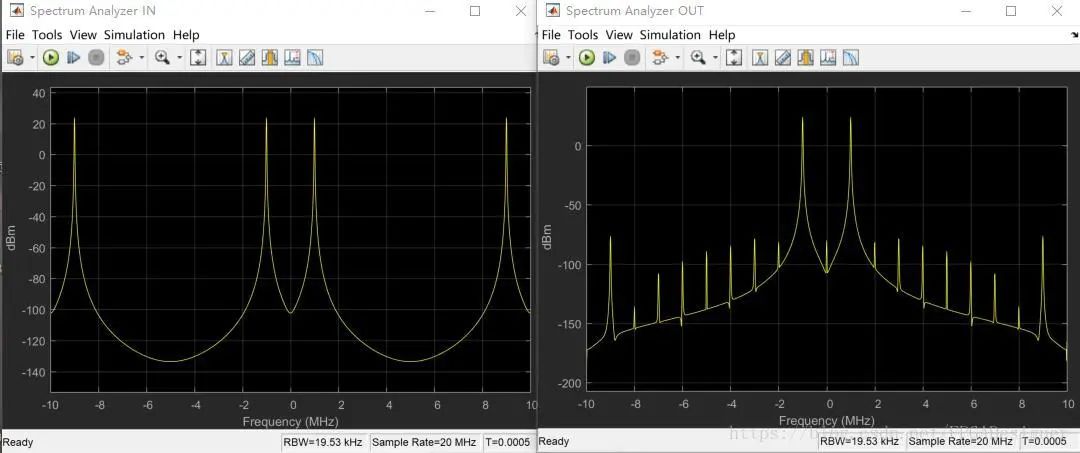Expand Highlight block dropdown in Analyzer OUT
Screen dimensions: 1080x453
click(677, 58)
